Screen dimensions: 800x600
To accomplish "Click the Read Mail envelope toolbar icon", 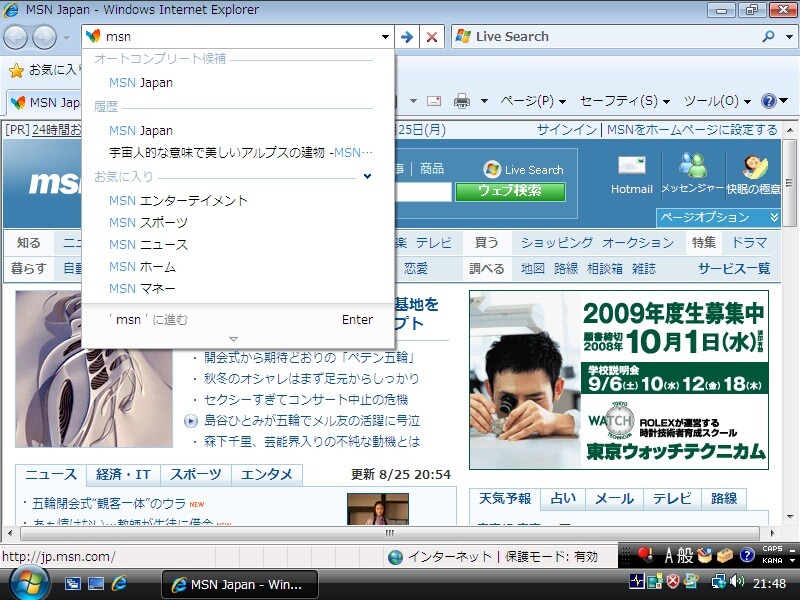I will pyautogui.click(x=434, y=101).
